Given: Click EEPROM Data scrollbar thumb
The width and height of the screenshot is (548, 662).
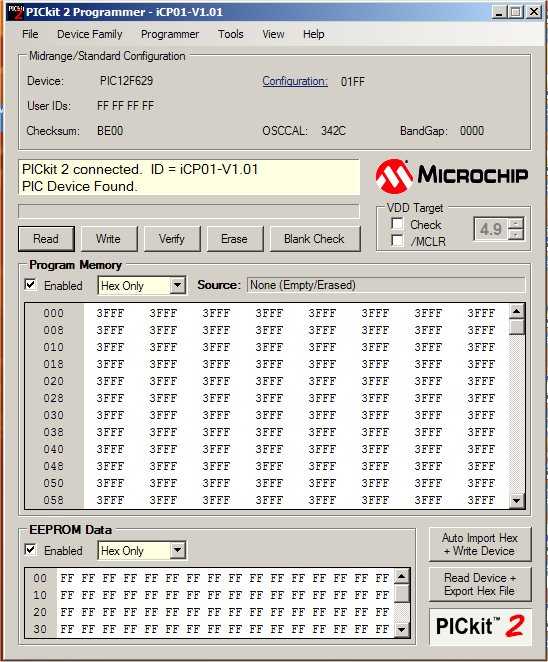Looking at the screenshot, I should tap(402, 593).
